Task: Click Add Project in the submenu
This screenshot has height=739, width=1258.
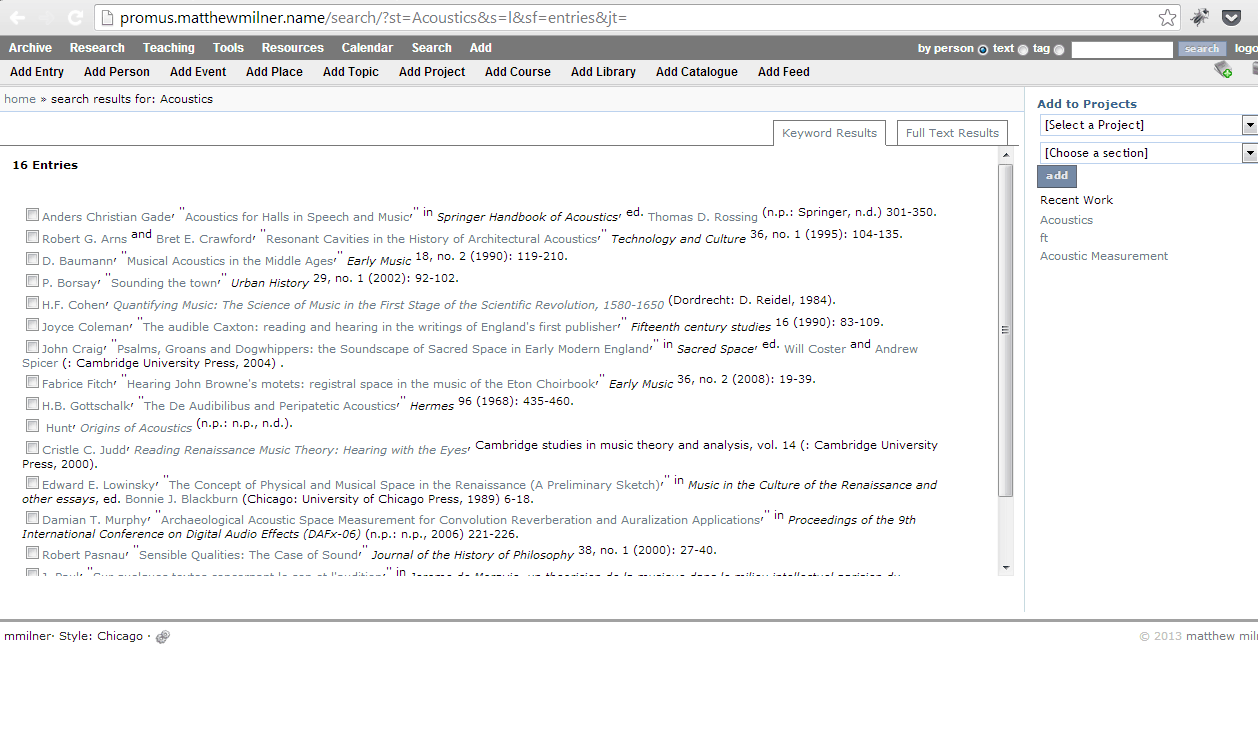Action: tap(432, 72)
